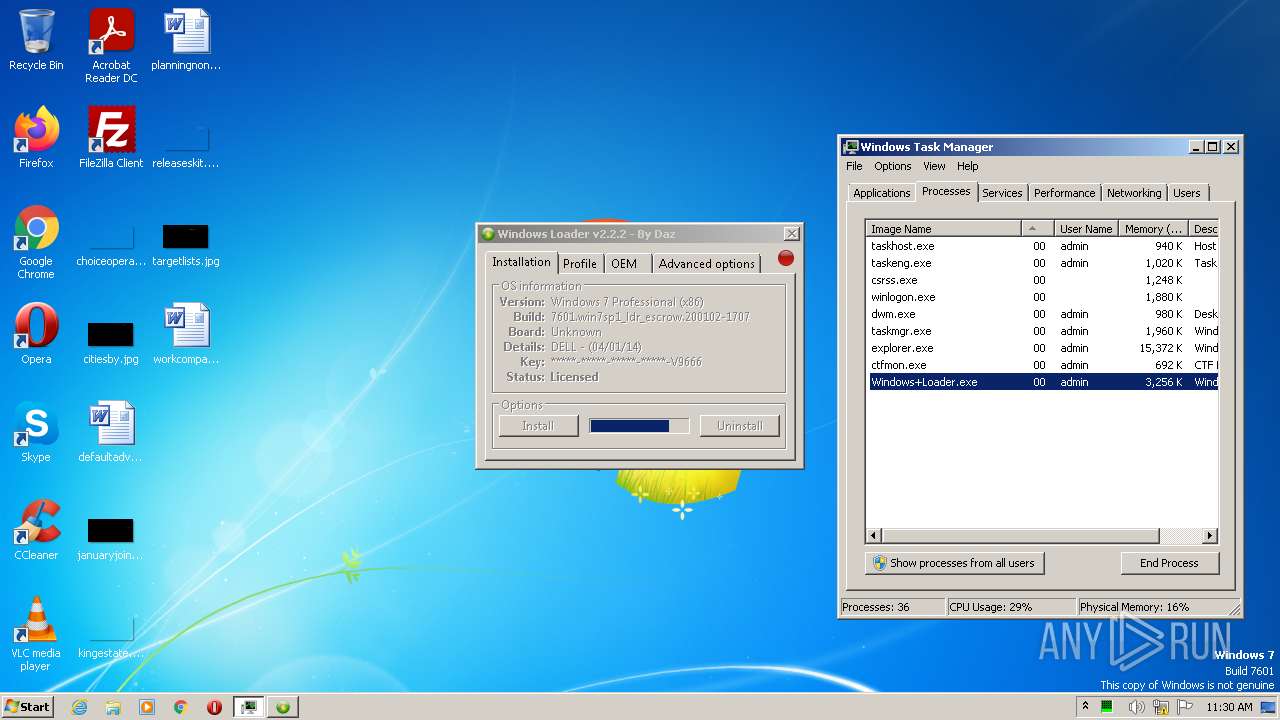Viewport: 1280px width, 720px height.
Task: Switch to the Performance tab
Action: 1064,193
